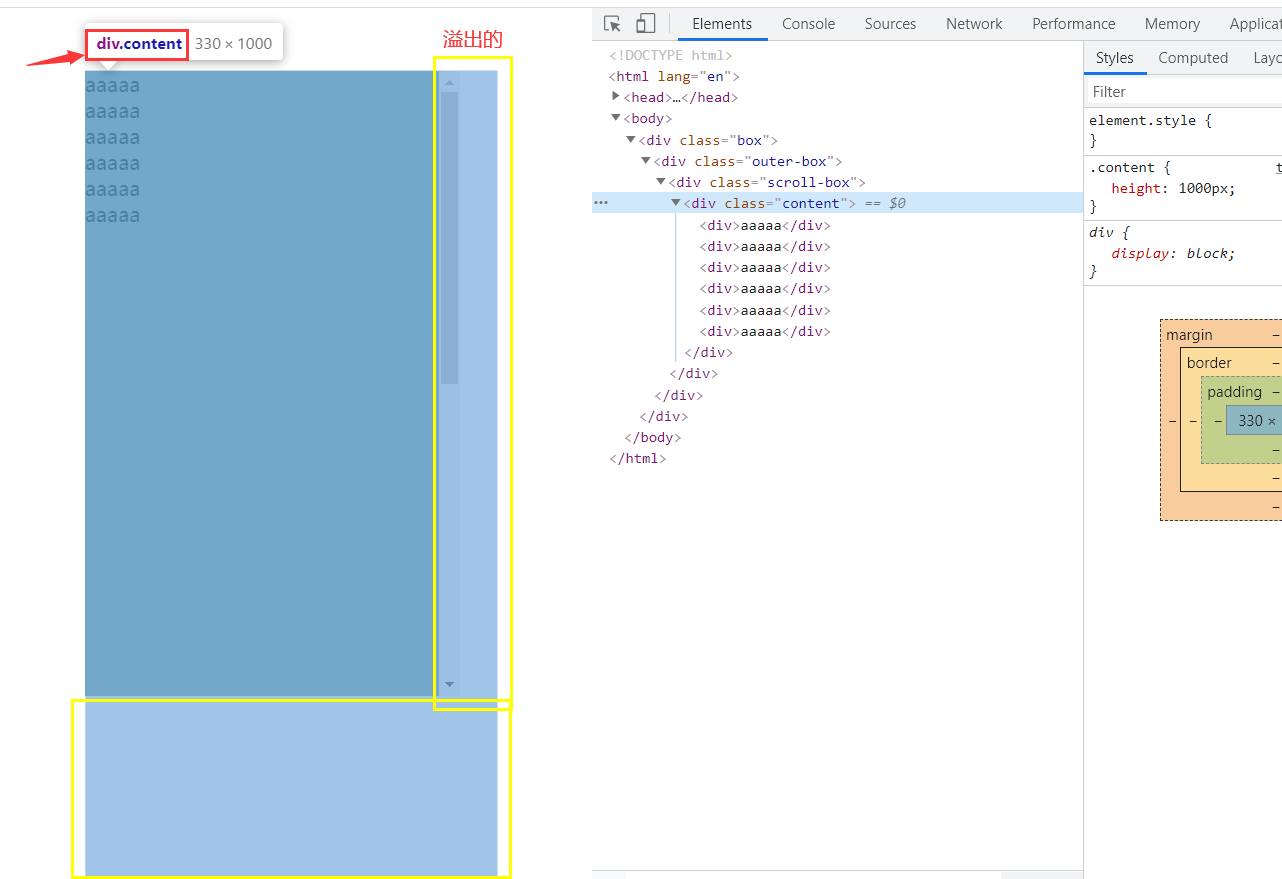This screenshot has height=879, width=1282.
Task: Open the three-dots menu beside div.content
Action: (601, 202)
